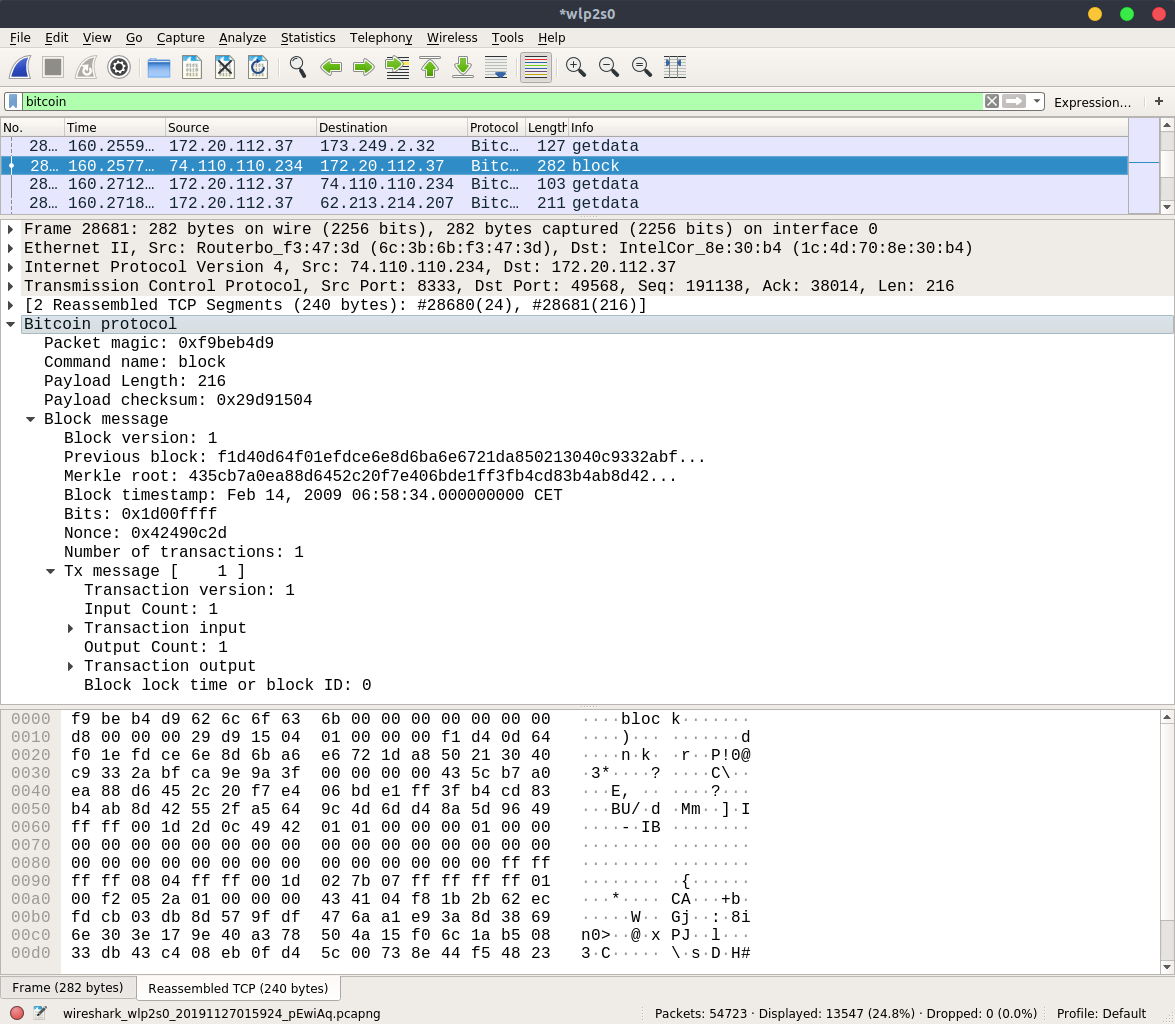
Task: Open the Capture menu
Action: point(181,37)
